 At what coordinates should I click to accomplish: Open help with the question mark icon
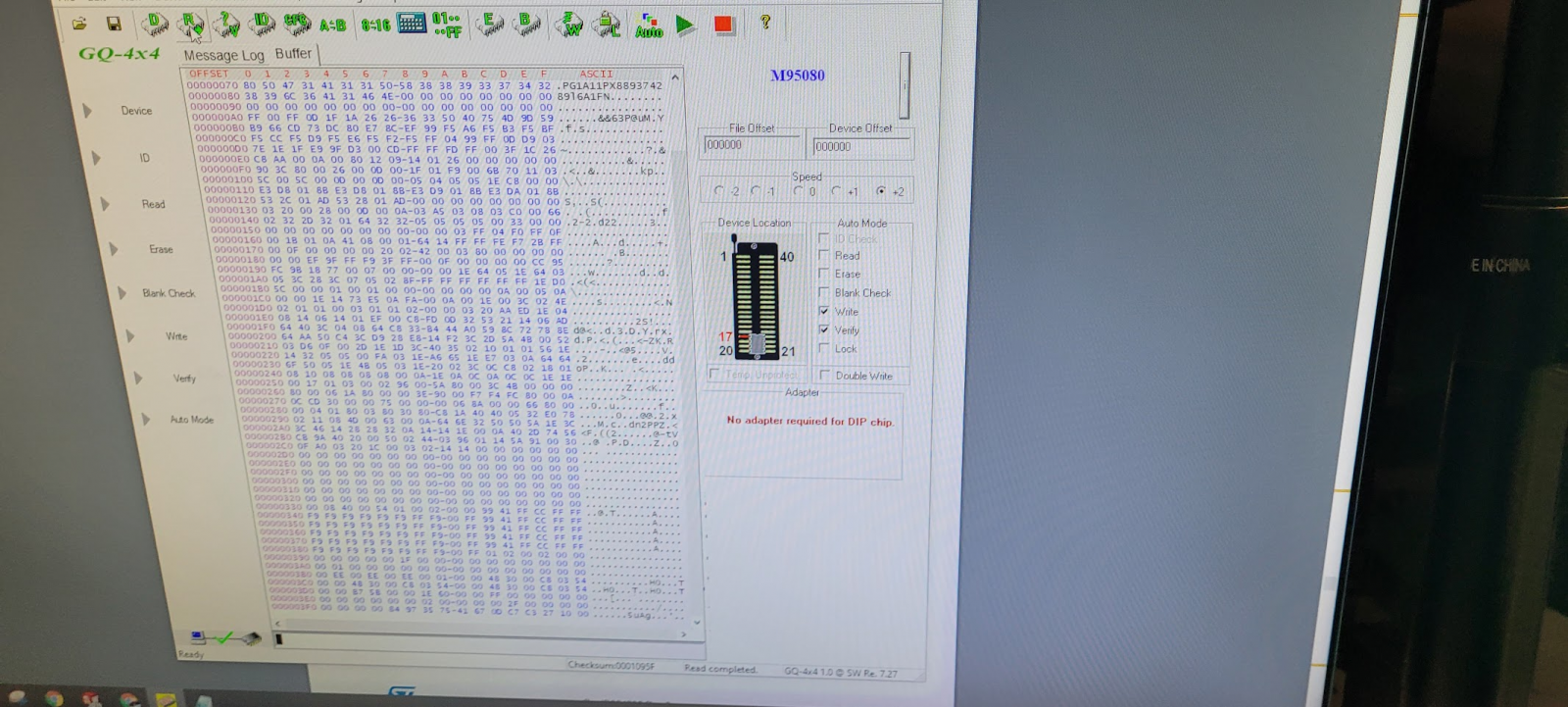[x=765, y=22]
